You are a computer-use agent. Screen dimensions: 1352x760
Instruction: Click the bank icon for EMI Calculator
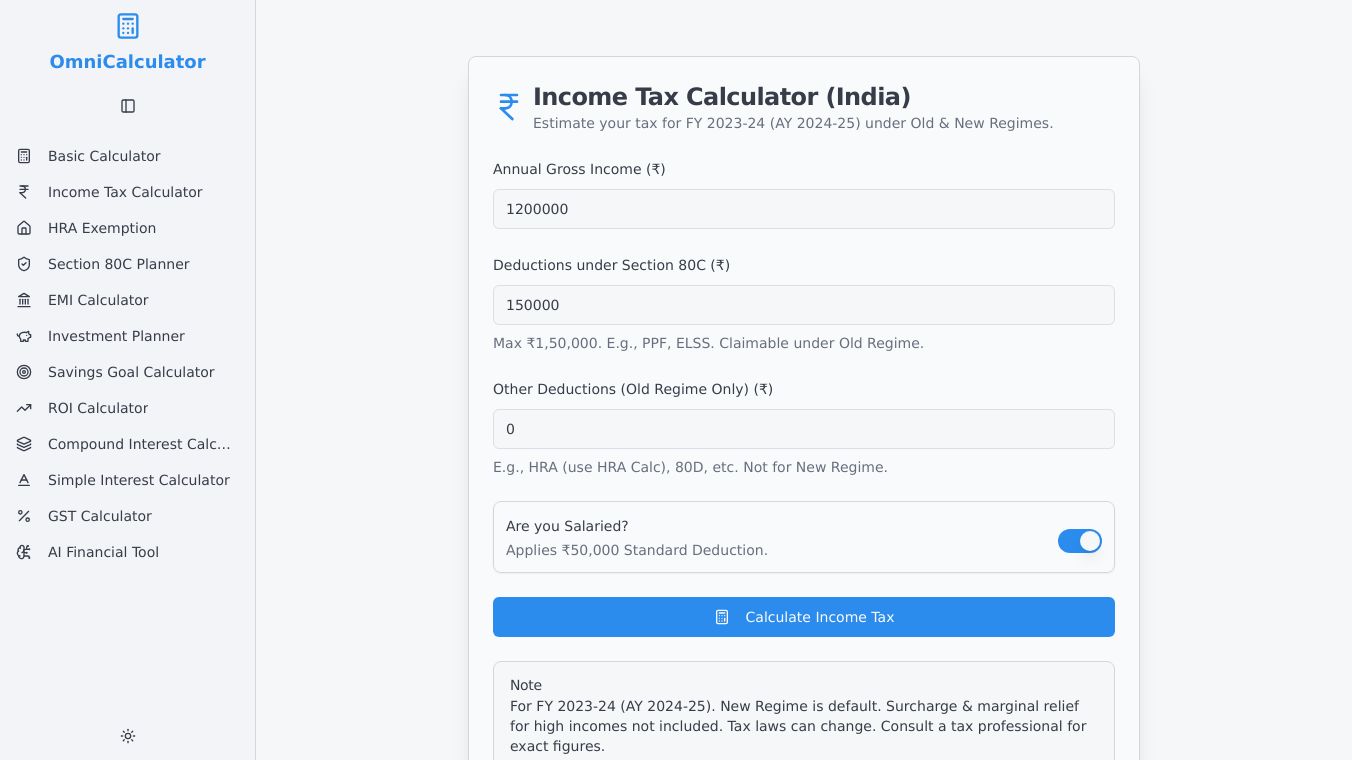click(x=24, y=300)
